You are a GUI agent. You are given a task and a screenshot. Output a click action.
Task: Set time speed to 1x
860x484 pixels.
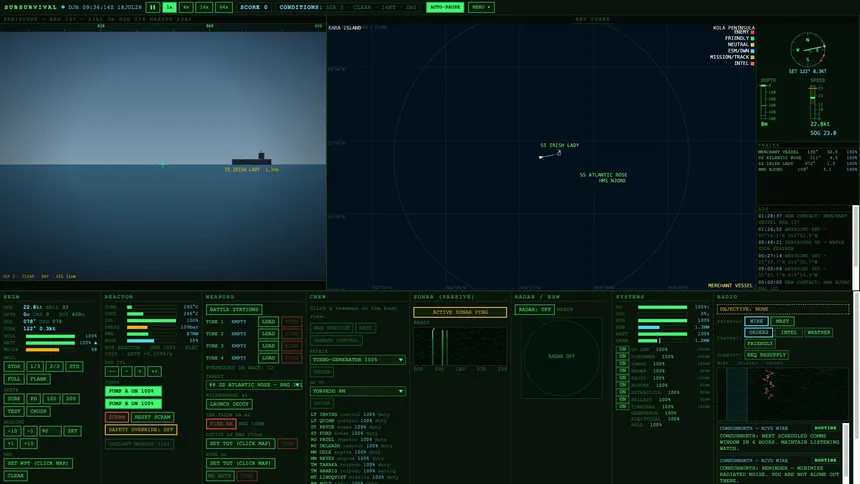pyautogui.click(x=169, y=7)
